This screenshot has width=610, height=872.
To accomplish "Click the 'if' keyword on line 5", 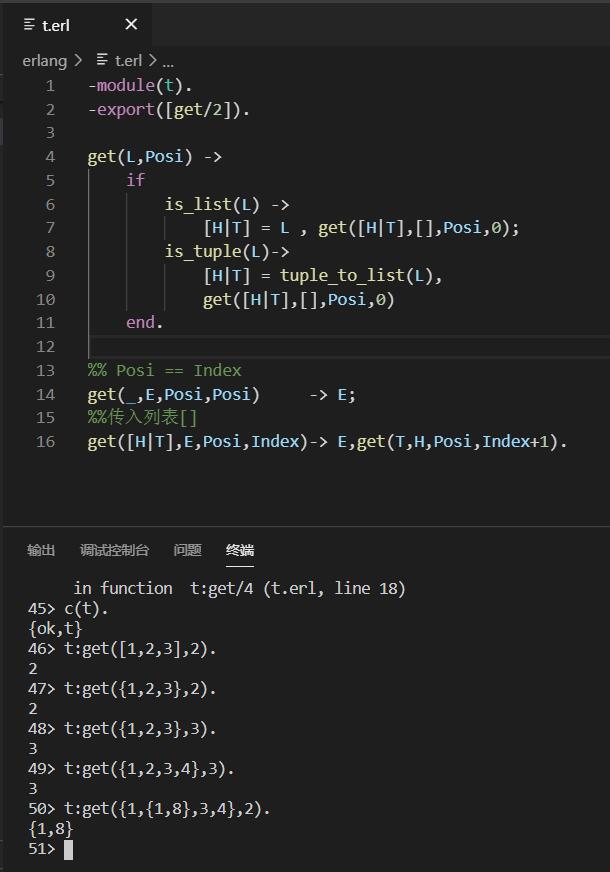I will tap(135, 180).
